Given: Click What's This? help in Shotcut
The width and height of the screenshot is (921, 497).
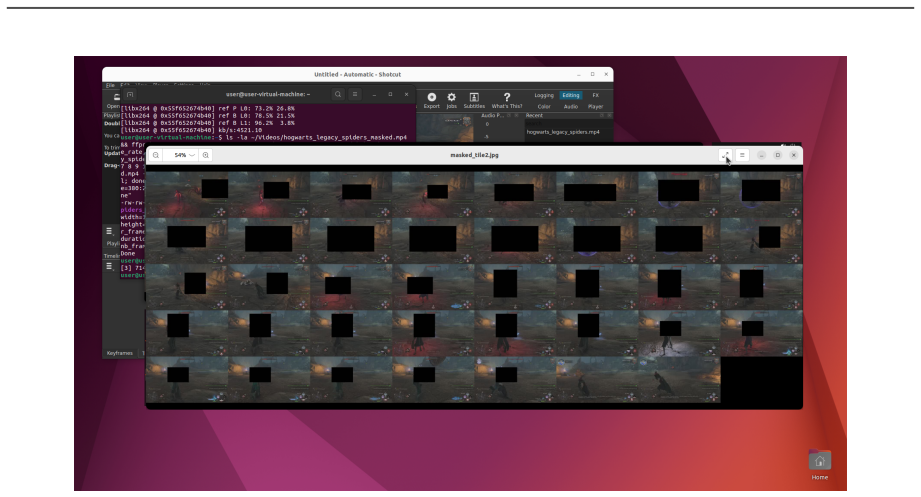Looking at the screenshot, I should 507,100.
